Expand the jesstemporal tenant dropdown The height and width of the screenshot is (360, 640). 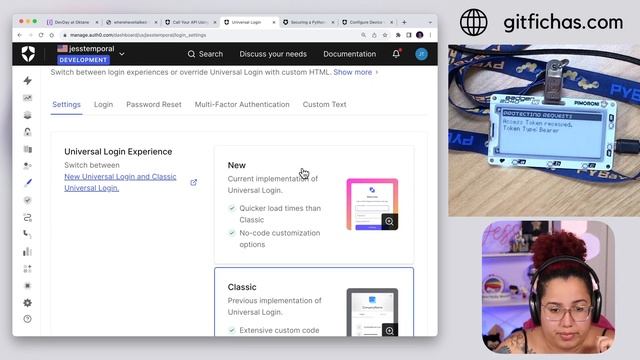(x=122, y=54)
